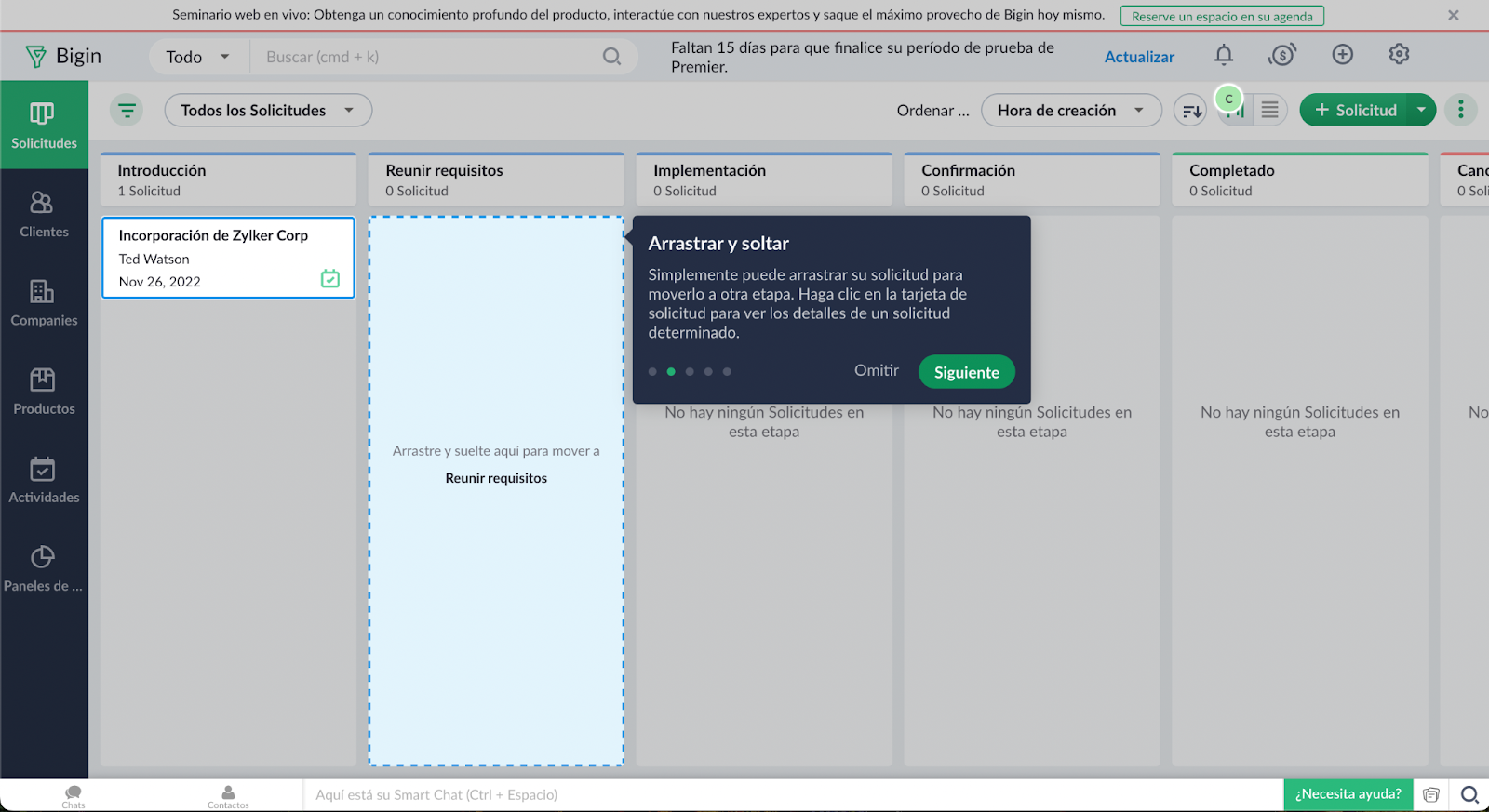Click the Bigin logo

click(63, 57)
